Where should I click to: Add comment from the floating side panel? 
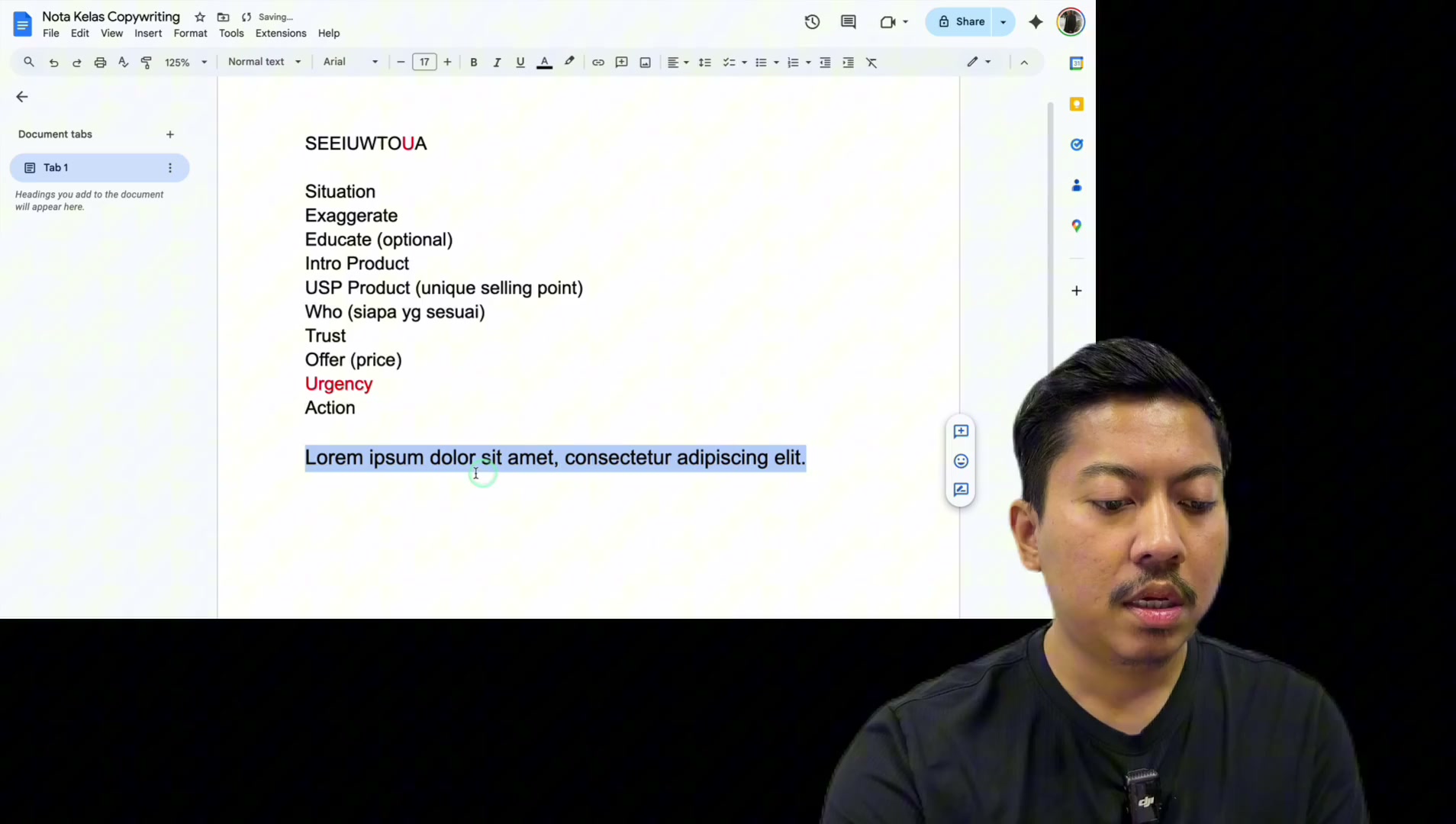[x=961, y=431]
